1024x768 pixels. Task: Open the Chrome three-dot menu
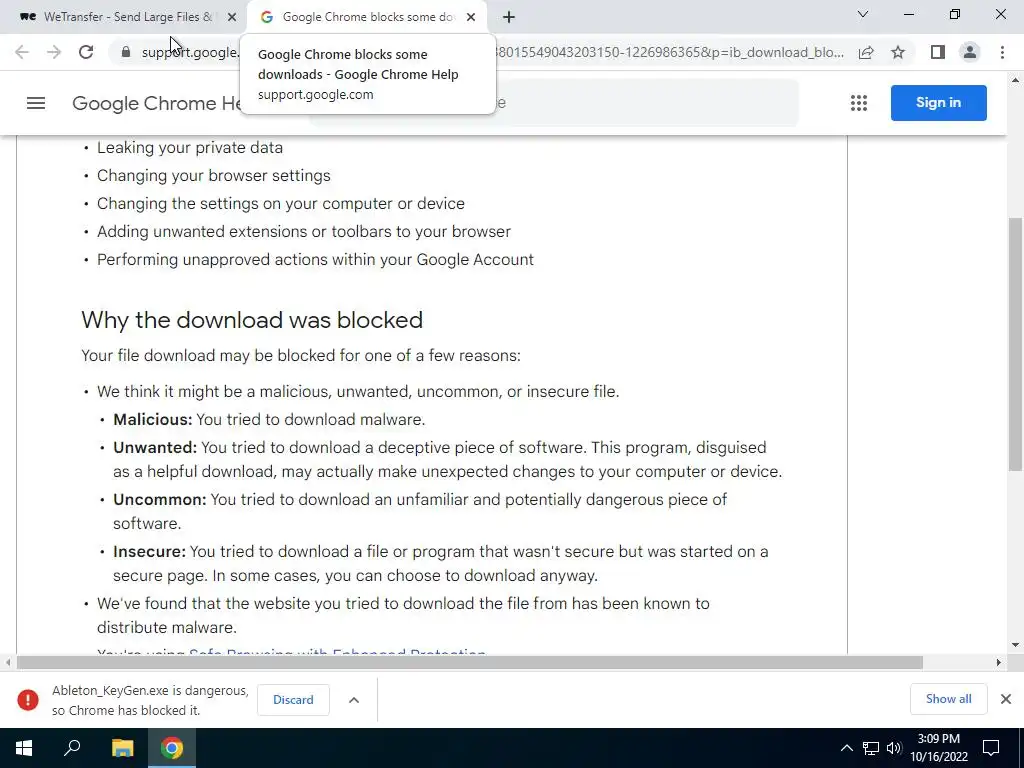pos(1002,52)
